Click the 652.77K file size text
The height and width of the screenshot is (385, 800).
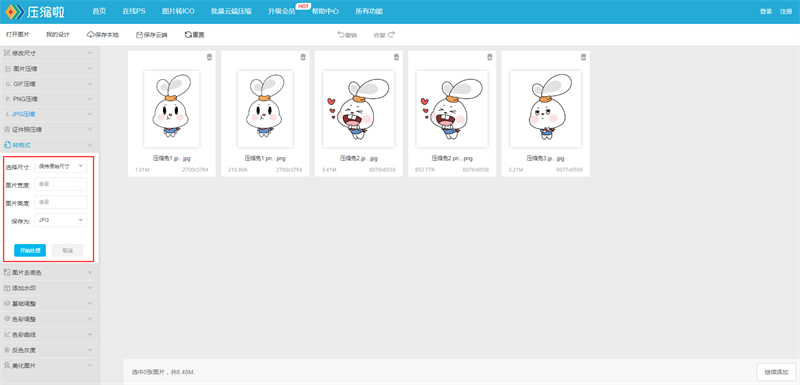(425, 169)
